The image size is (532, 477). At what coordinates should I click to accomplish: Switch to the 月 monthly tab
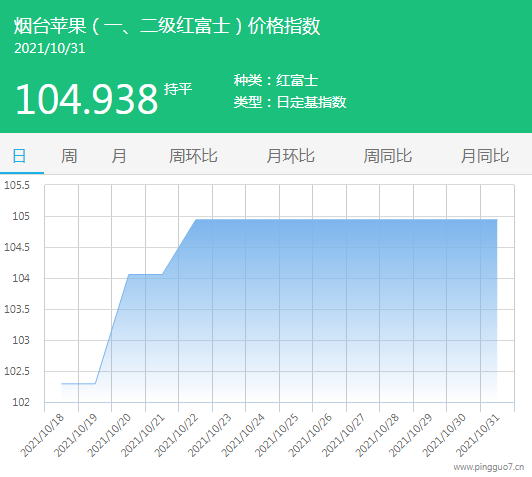118,156
